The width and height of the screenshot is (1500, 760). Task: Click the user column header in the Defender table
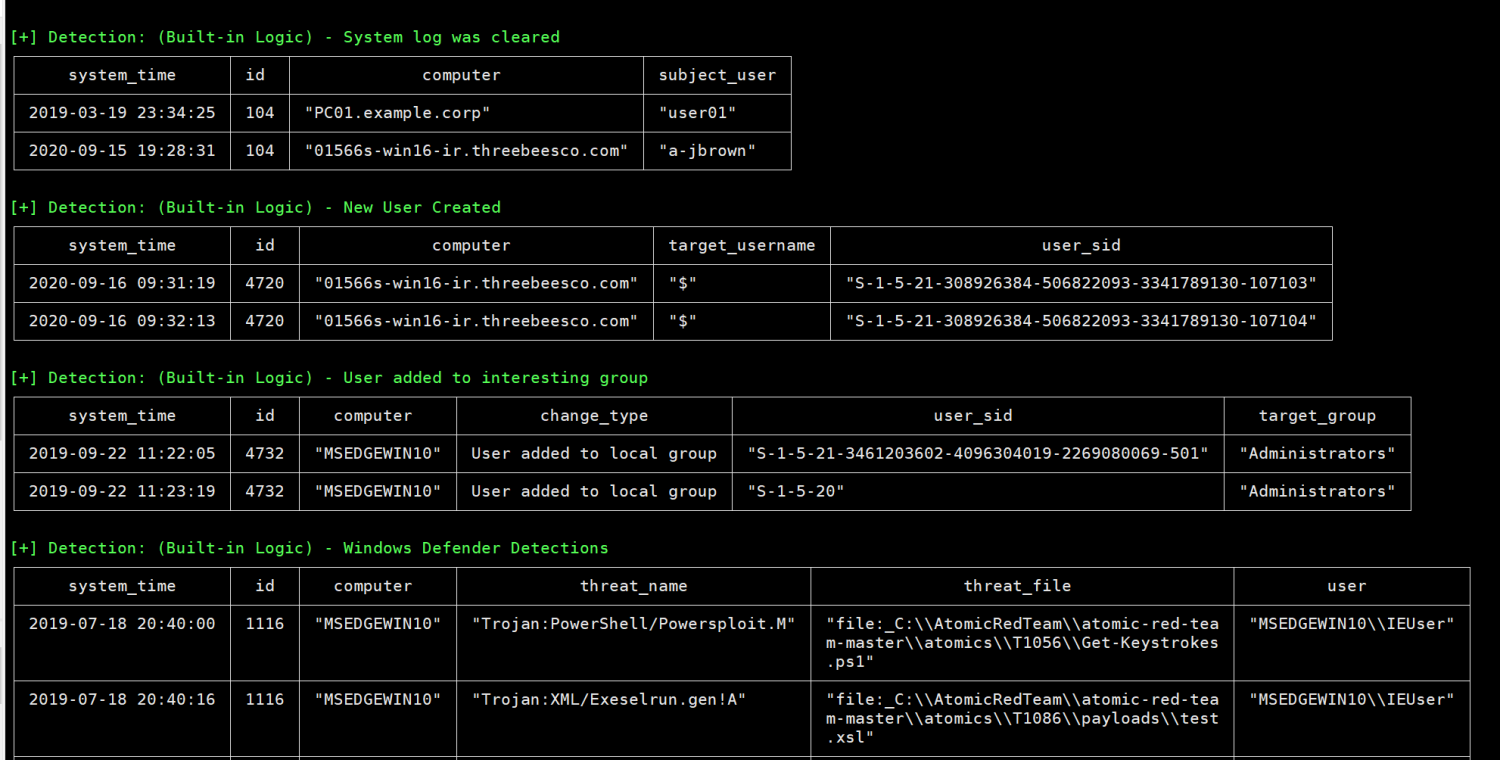(1347, 586)
